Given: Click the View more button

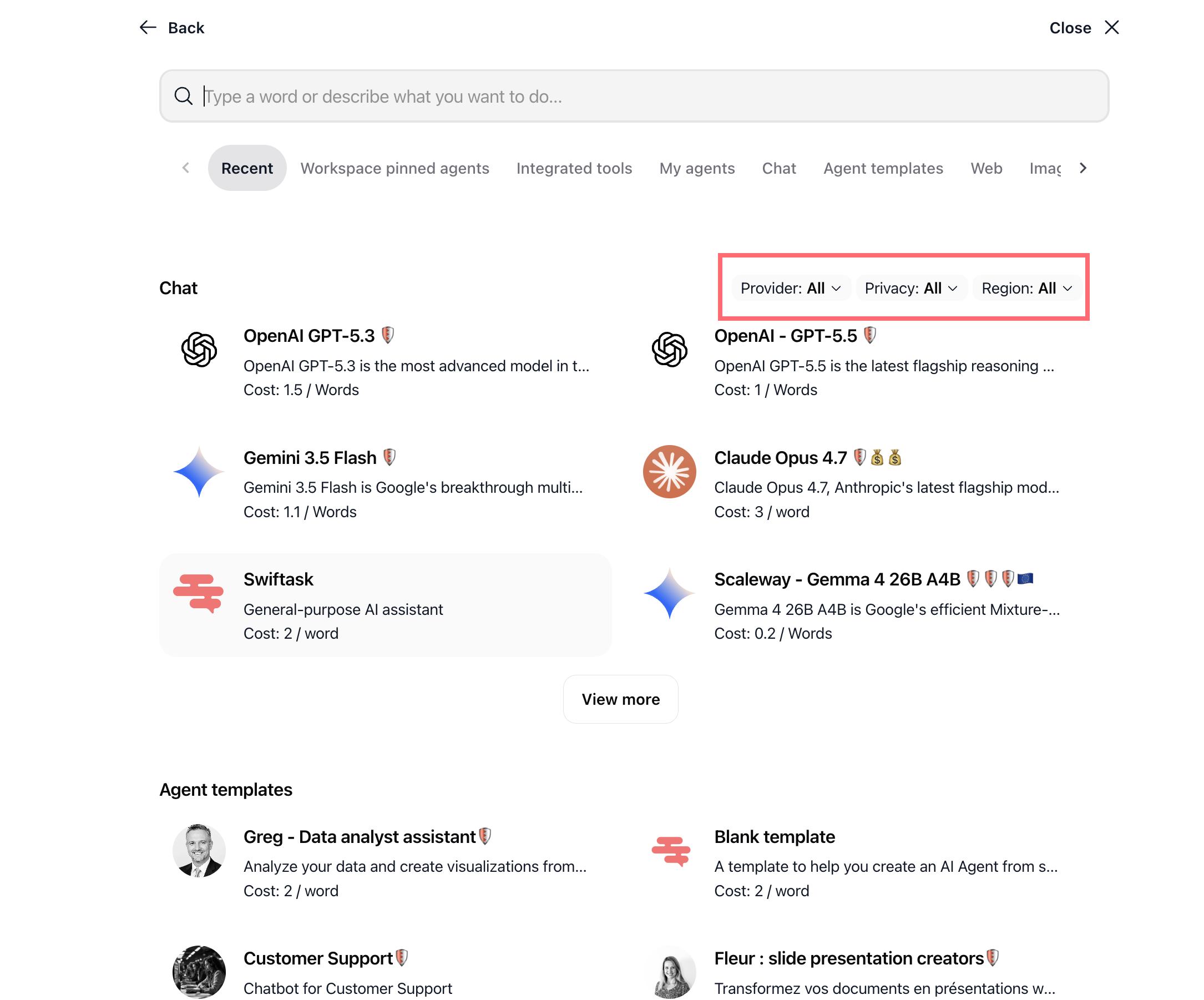Looking at the screenshot, I should pyautogui.click(x=620, y=699).
